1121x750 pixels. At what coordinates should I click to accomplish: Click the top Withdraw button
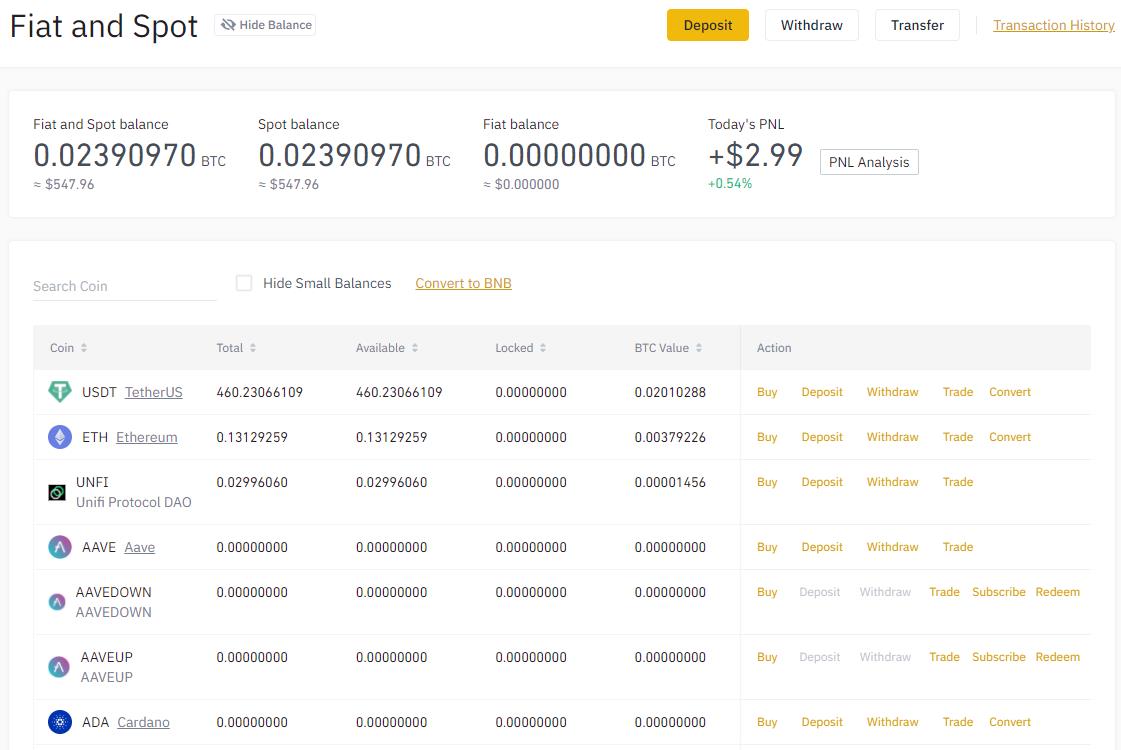pos(811,25)
